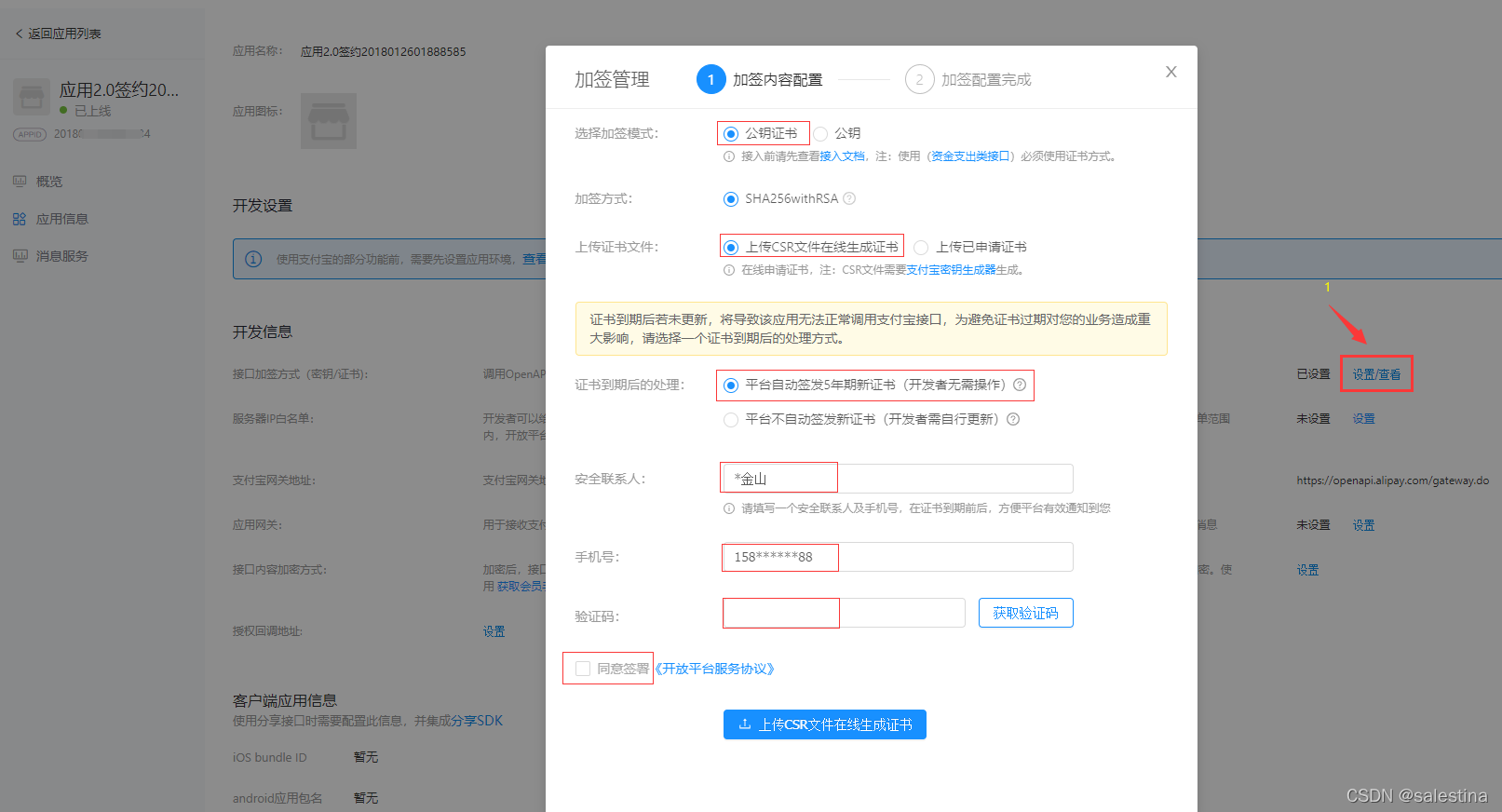Click the back arrow for 返回应用列表

[19, 34]
